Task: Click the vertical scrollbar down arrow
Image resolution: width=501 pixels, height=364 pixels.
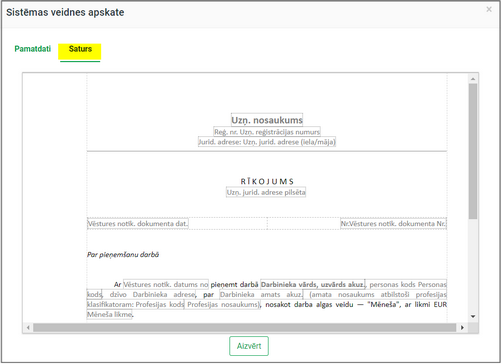Action: tap(473, 316)
